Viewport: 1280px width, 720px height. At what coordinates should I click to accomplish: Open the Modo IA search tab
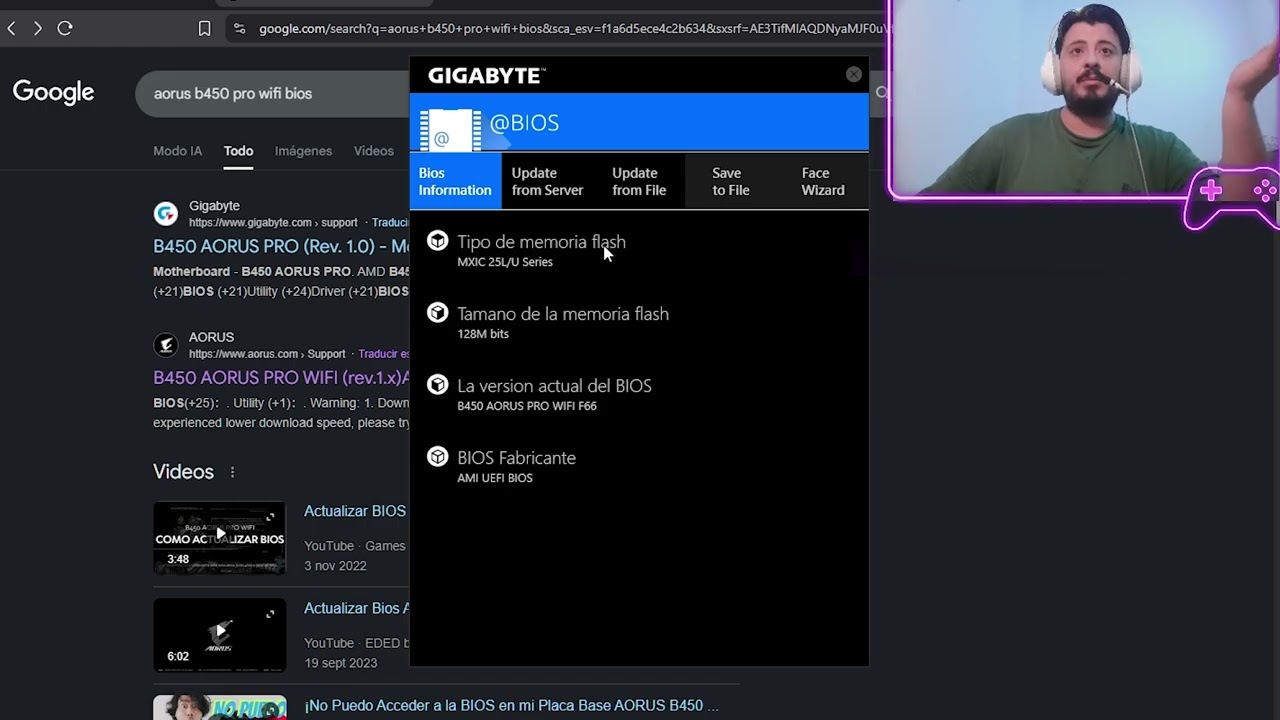177,151
